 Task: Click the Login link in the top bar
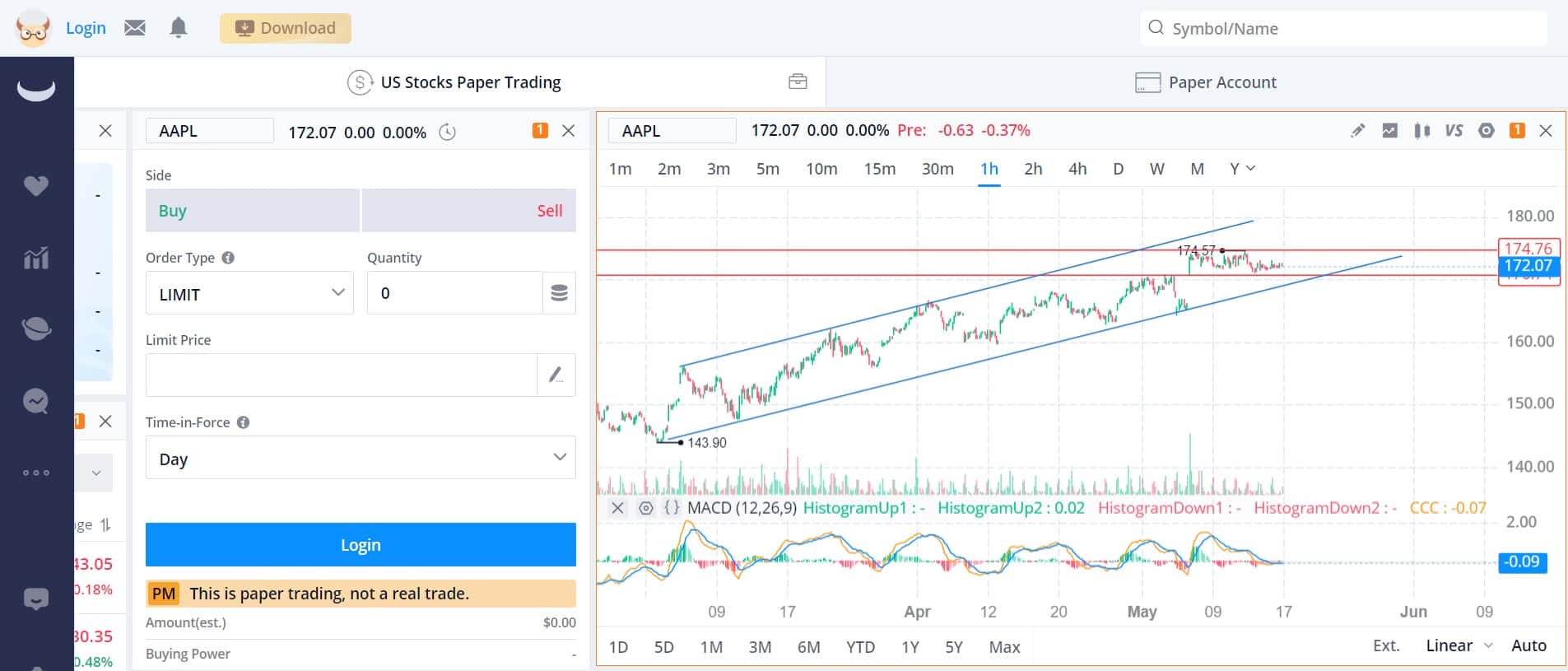(86, 28)
